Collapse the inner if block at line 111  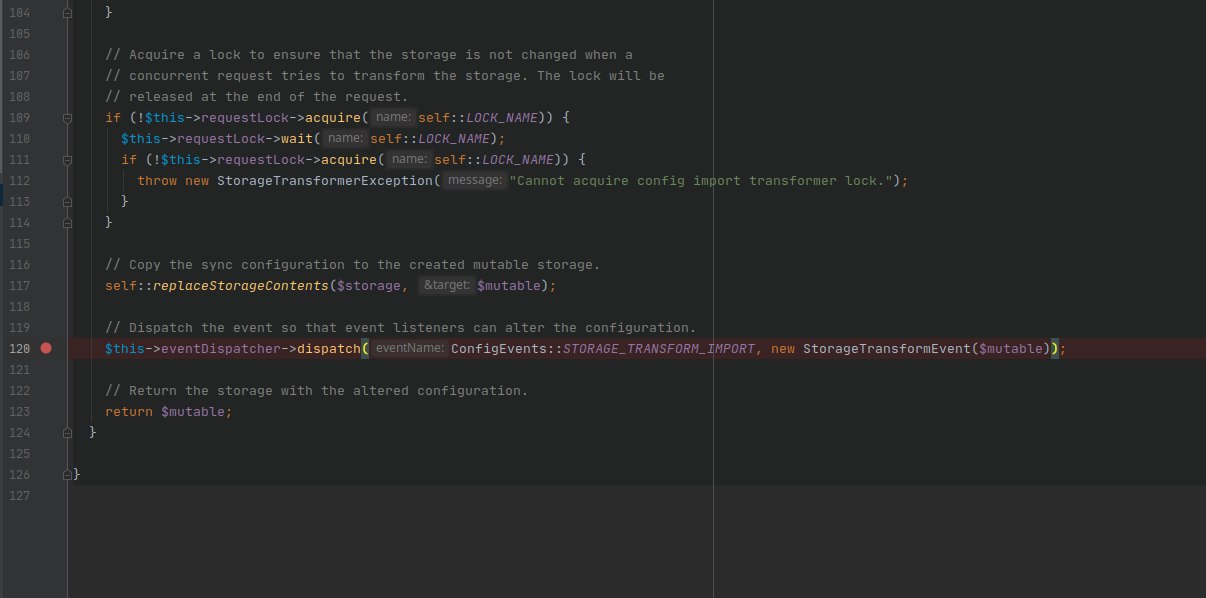(67, 159)
